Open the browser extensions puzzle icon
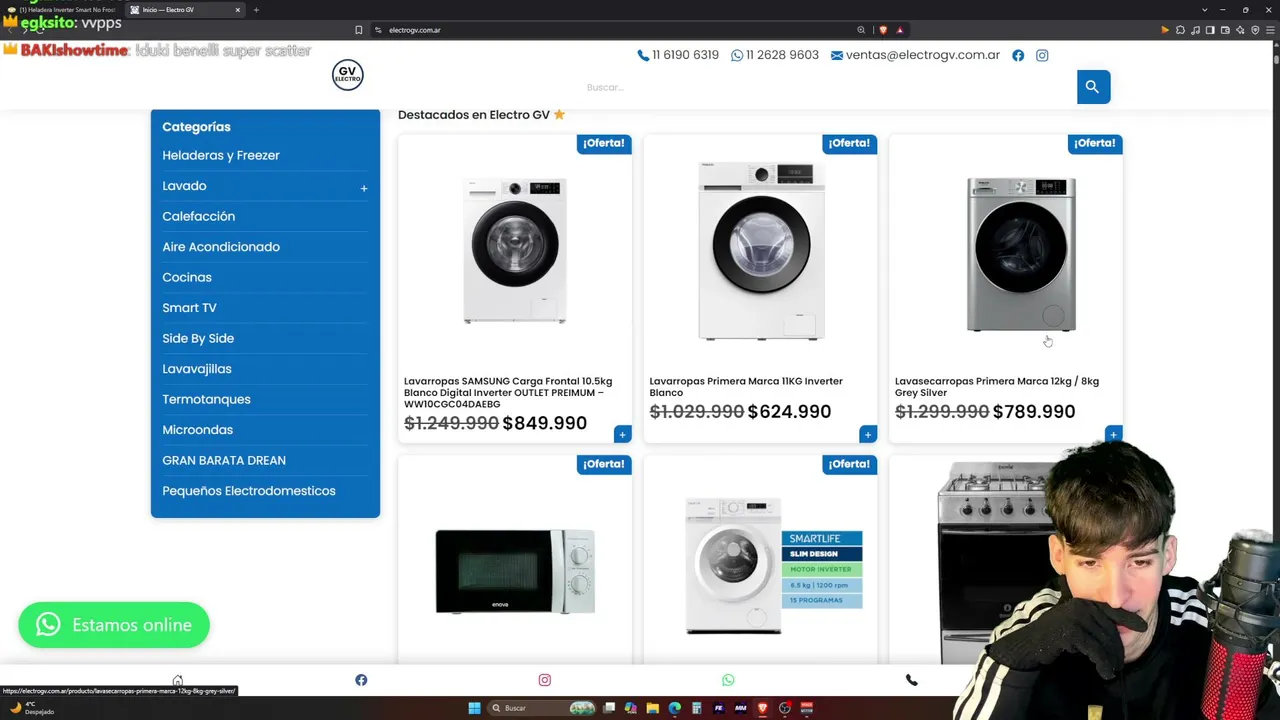 coord(1180,30)
